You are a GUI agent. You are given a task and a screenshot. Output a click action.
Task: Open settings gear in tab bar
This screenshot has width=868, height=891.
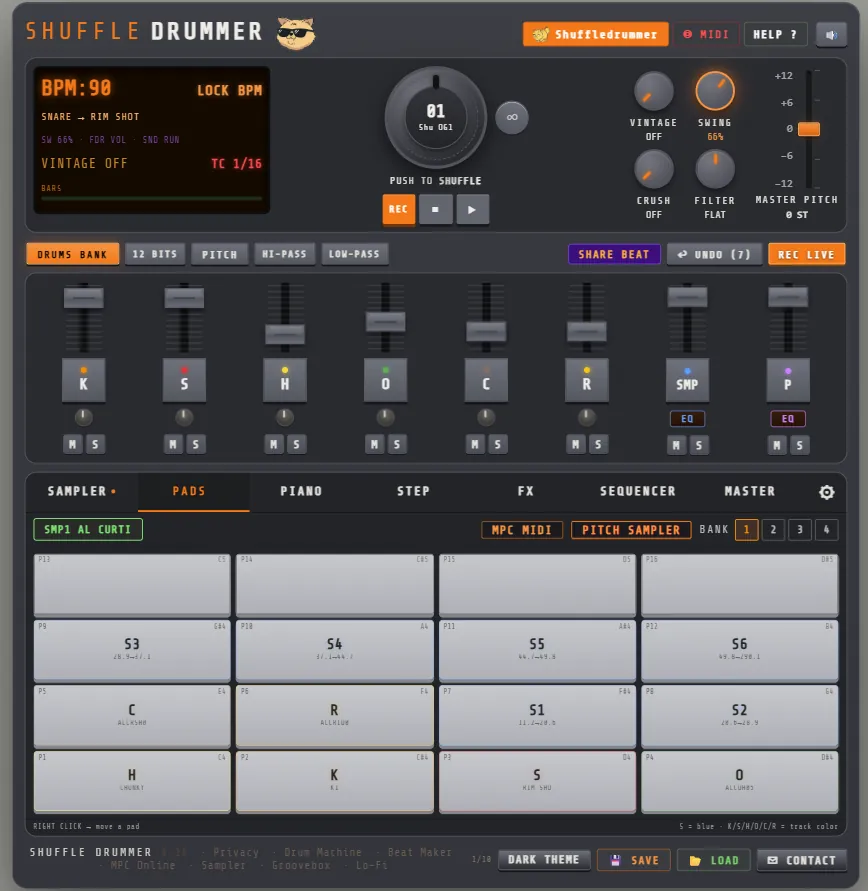[x=827, y=492]
